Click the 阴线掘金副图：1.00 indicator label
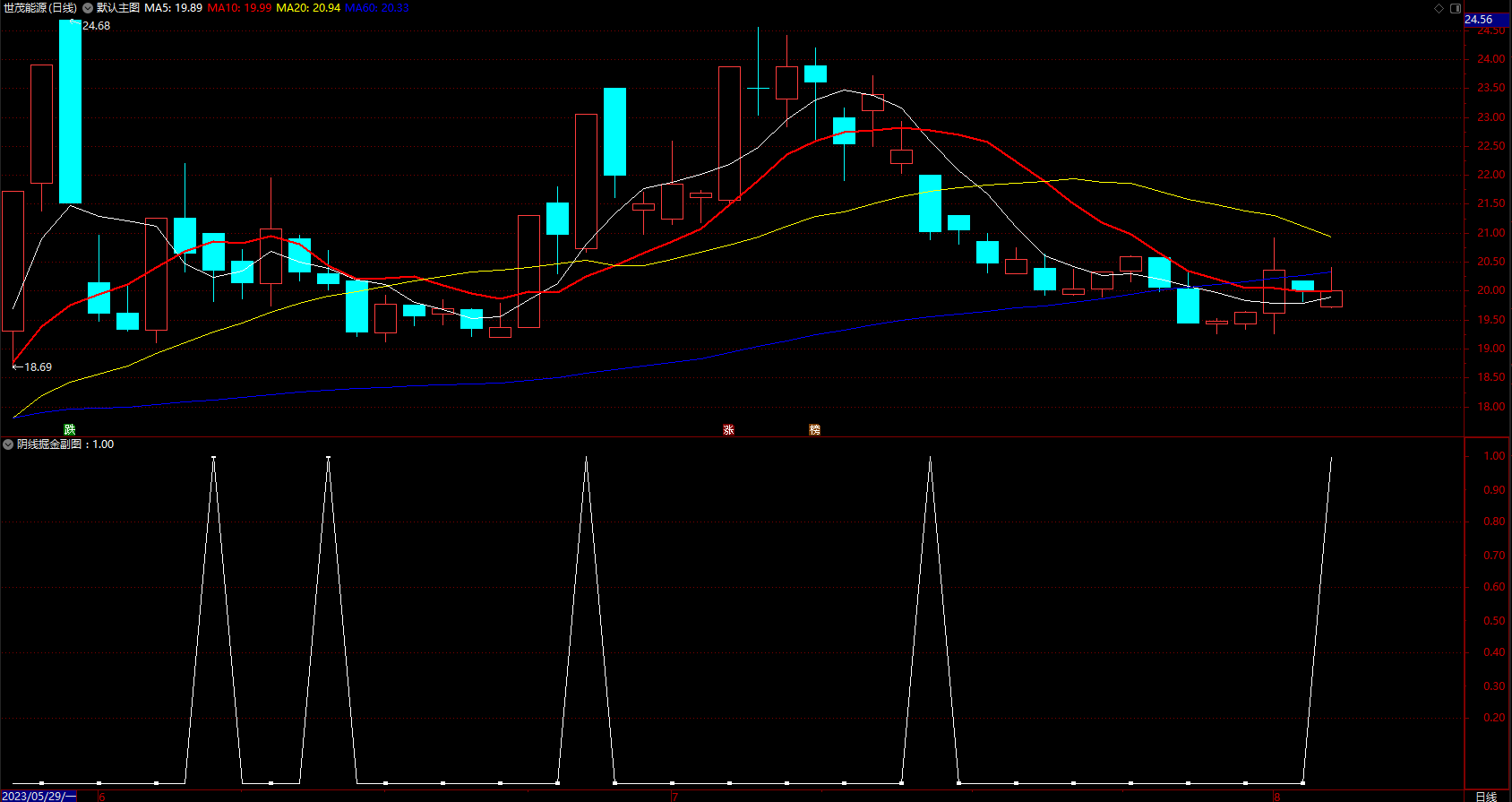The height and width of the screenshot is (802, 1512). point(65,444)
